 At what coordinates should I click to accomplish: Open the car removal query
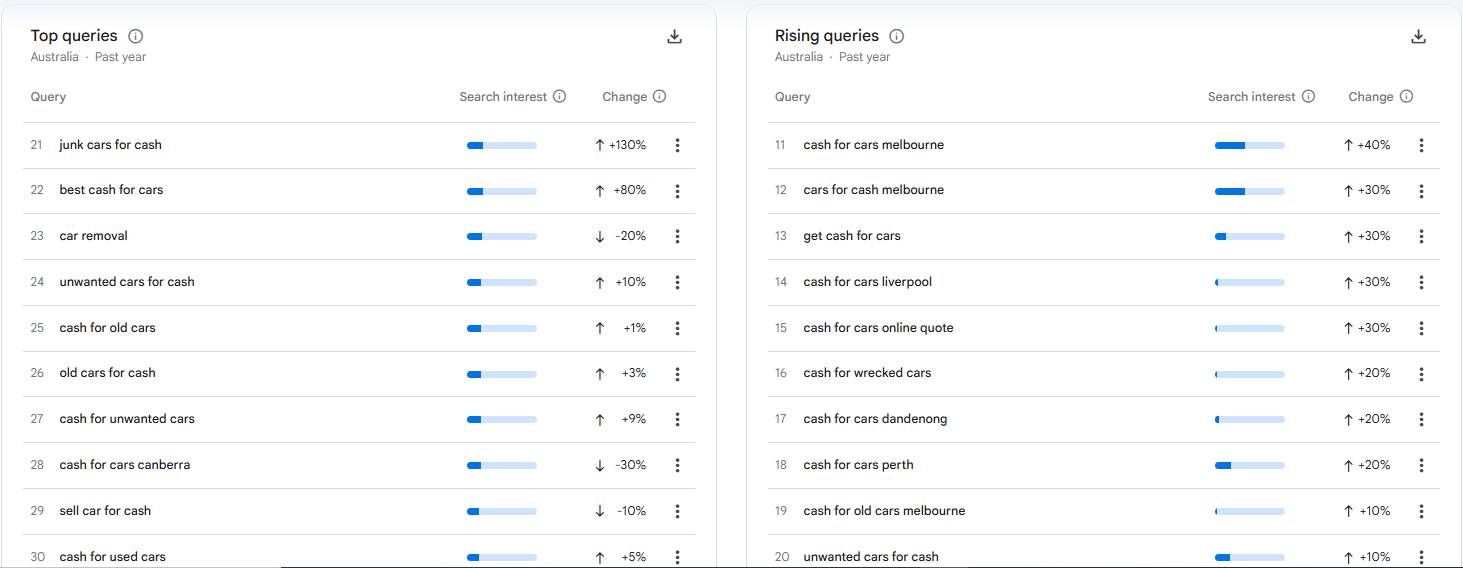pos(93,236)
